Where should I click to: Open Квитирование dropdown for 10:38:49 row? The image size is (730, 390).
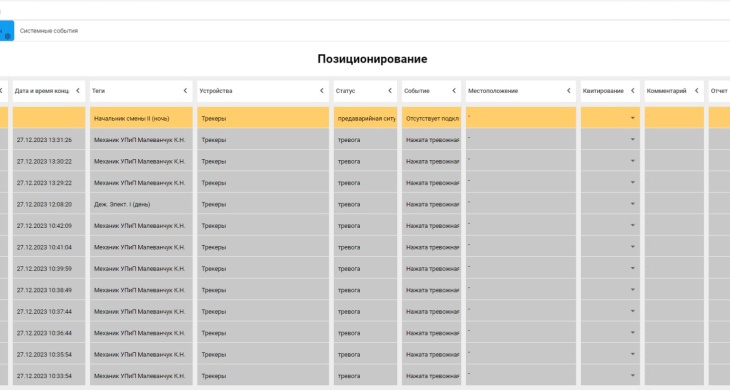pyautogui.click(x=632, y=289)
